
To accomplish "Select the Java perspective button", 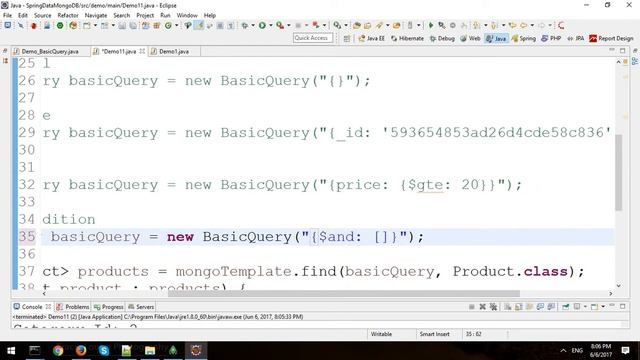I will click(496, 38).
